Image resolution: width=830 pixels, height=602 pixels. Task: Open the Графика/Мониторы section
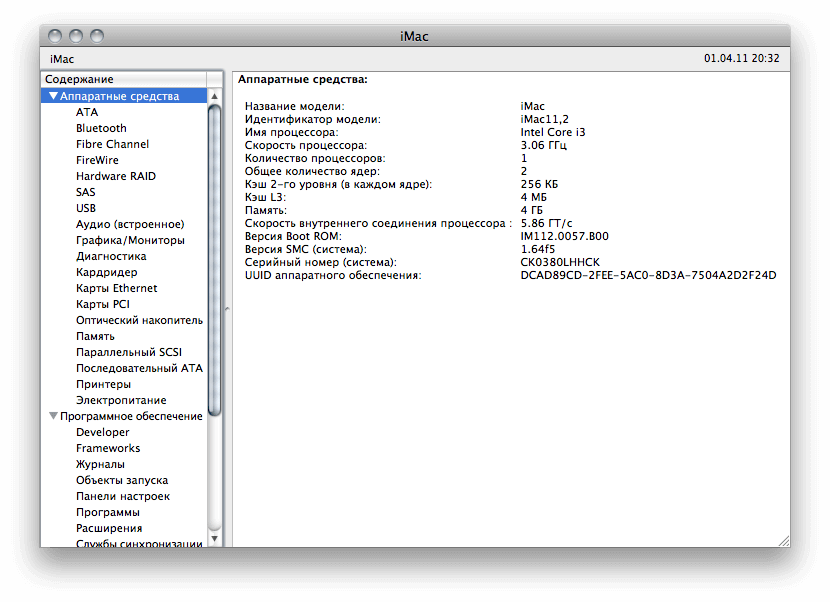[130, 240]
